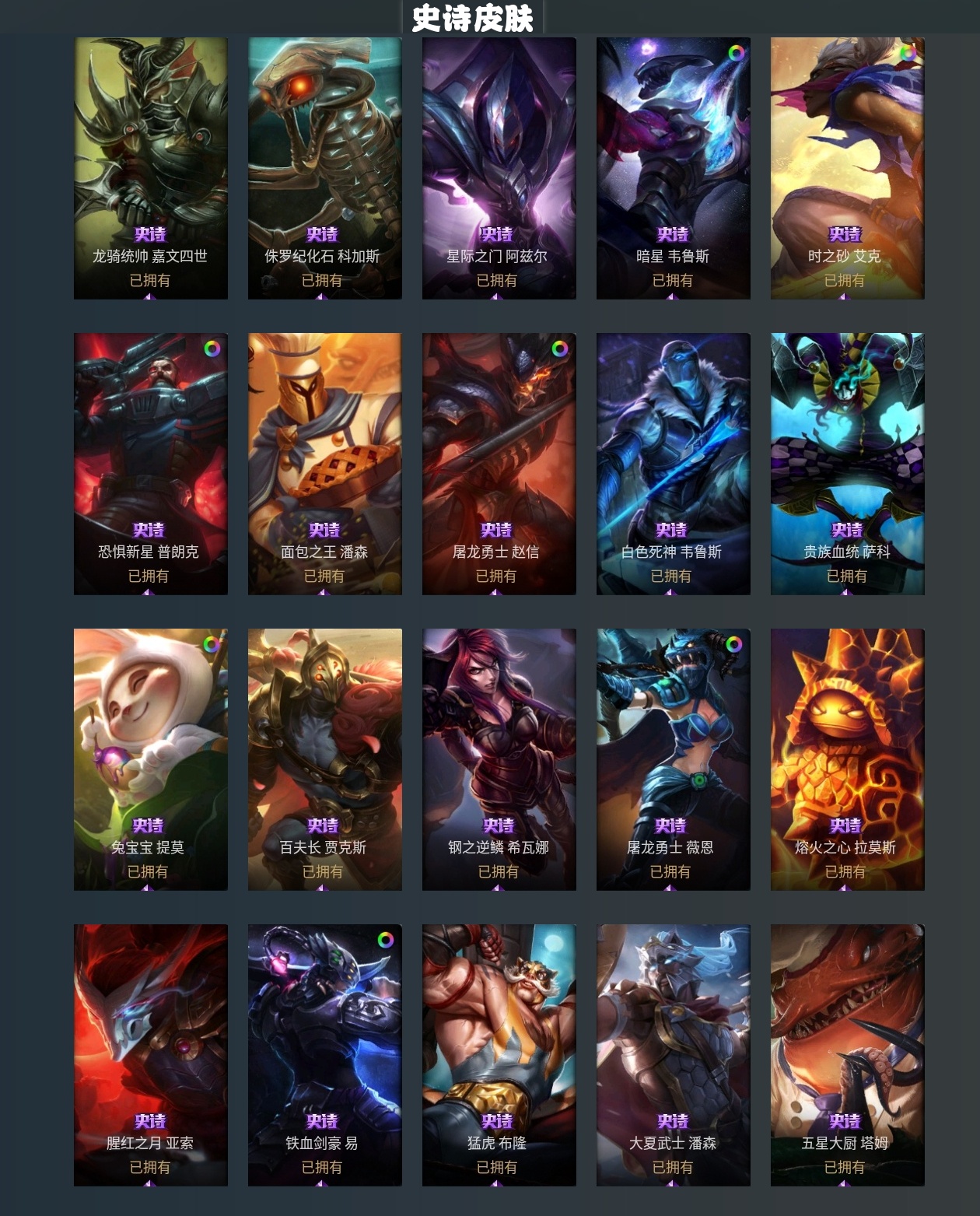
Task: Open chroma icon on 恐惧新星 普朗克
Action: point(212,349)
